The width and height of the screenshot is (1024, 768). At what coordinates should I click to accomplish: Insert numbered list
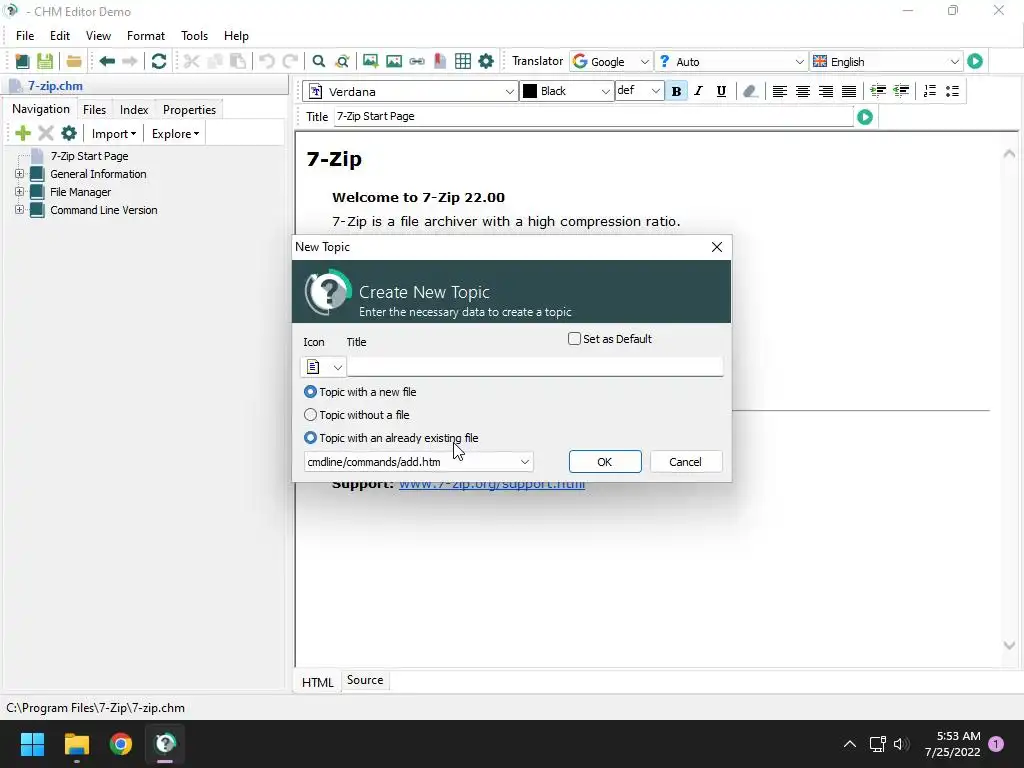point(929,91)
